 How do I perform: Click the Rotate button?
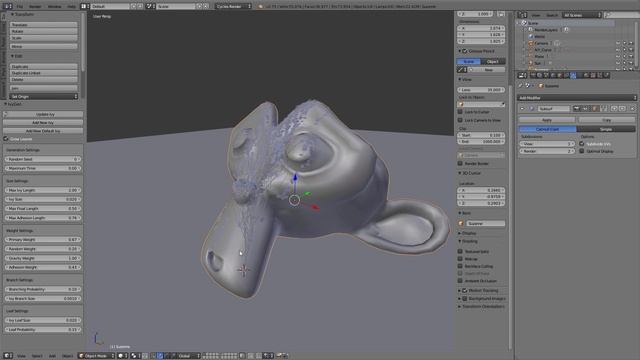point(43,31)
